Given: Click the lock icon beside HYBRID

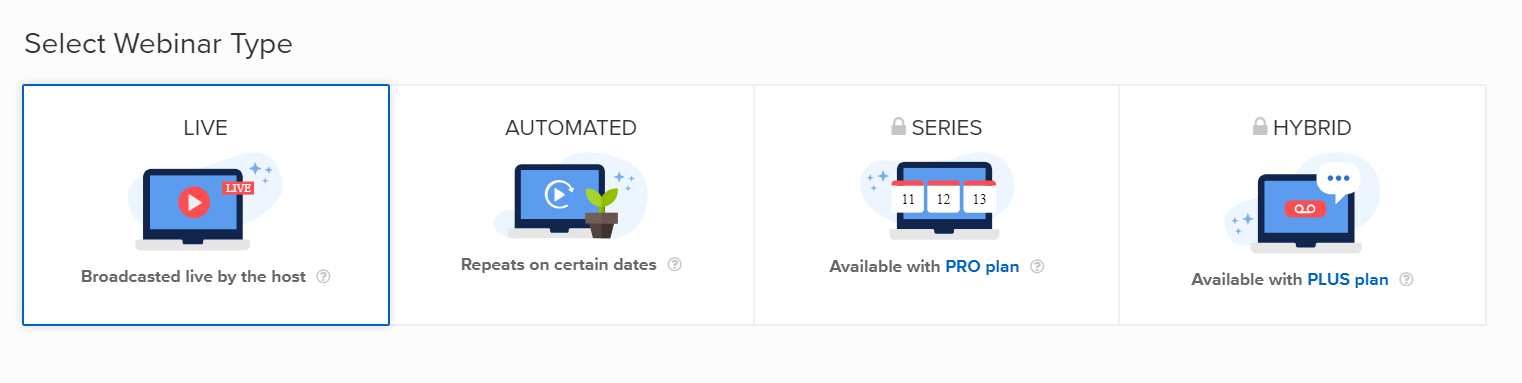Looking at the screenshot, I should click(1260, 127).
